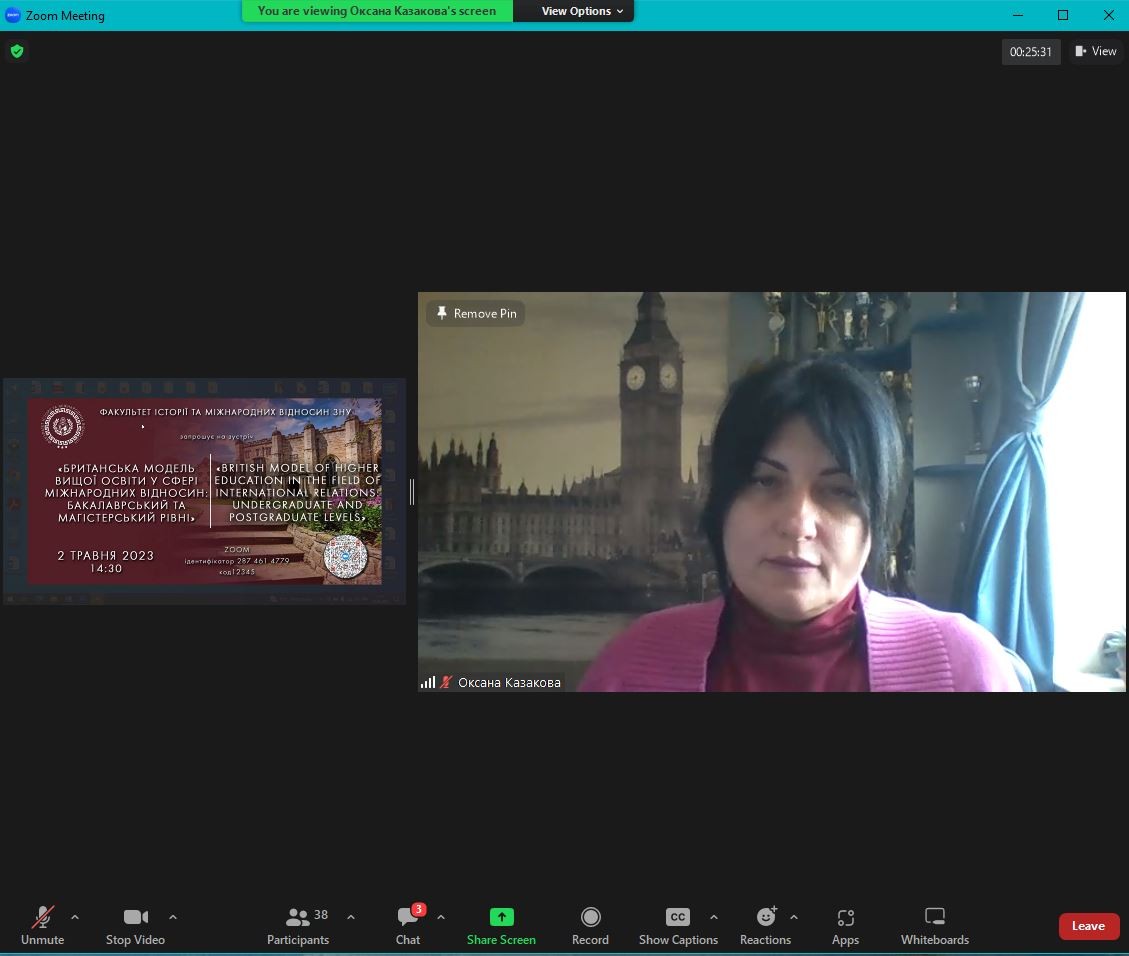The height and width of the screenshot is (956, 1129).
Task: Expand the Participants options chevron
Action: (351, 917)
